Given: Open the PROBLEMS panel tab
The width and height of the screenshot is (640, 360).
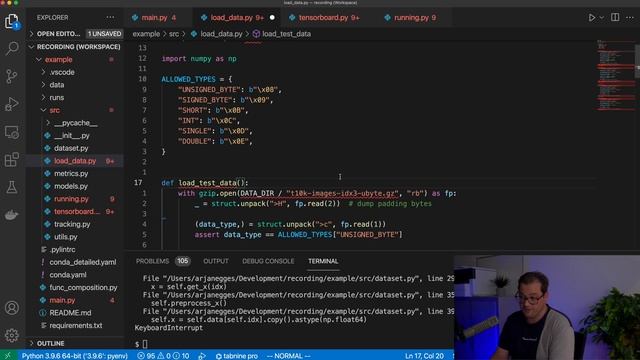Looking at the screenshot, I should click(x=152, y=261).
